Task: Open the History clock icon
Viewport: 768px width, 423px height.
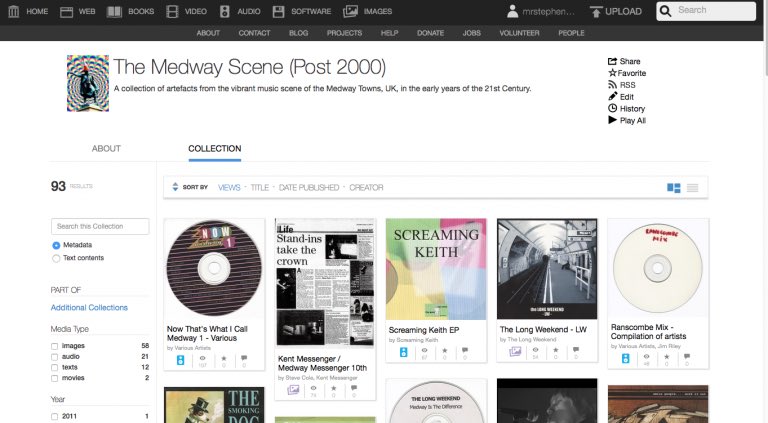Action: pyautogui.click(x=612, y=108)
